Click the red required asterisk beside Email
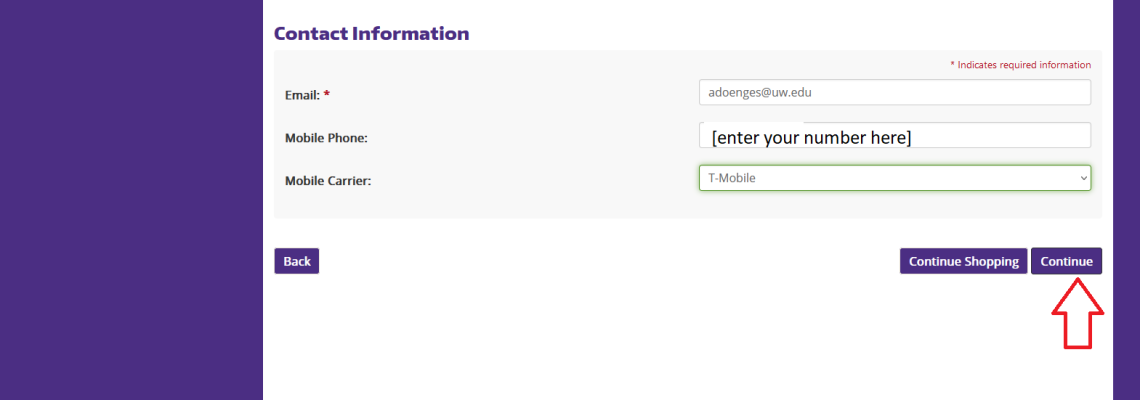 (x=327, y=94)
